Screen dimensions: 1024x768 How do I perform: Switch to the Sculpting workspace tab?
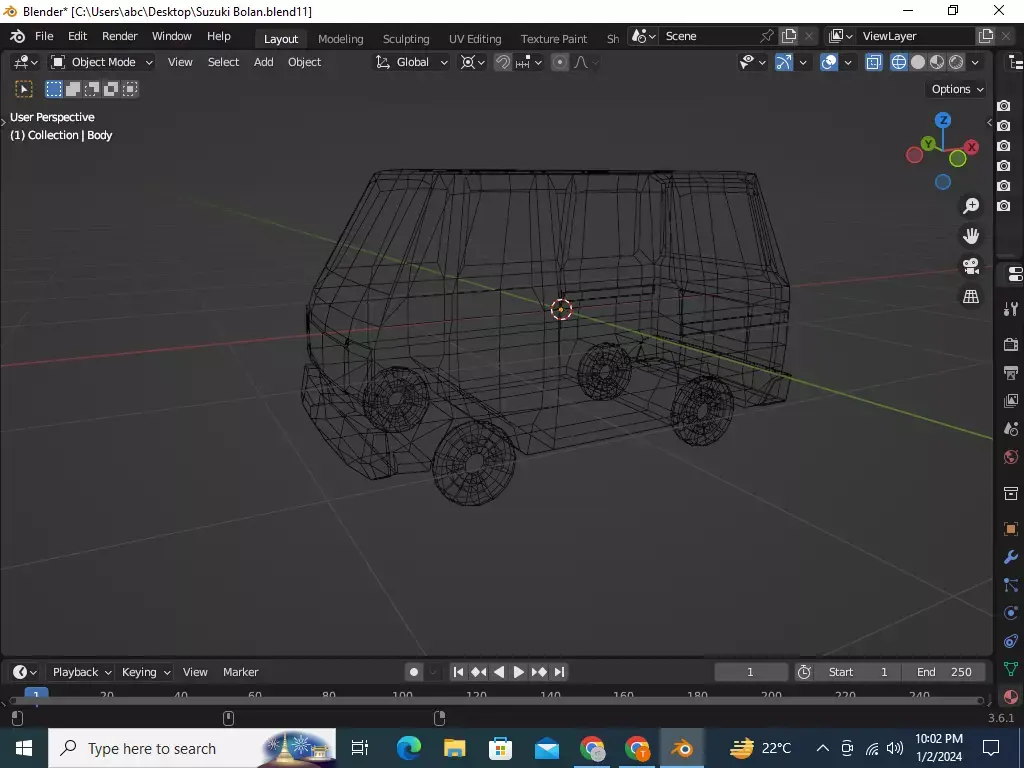pos(406,39)
